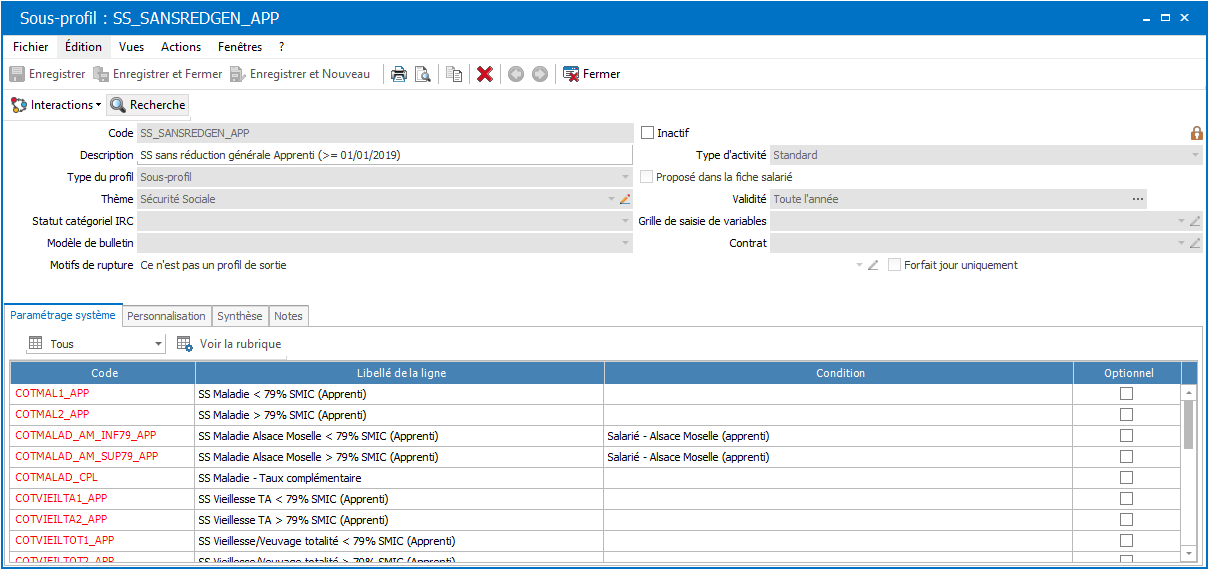The image size is (1209, 570).
Task: Click the pencil icon beside the Contrat field
Action: point(1195,243)
